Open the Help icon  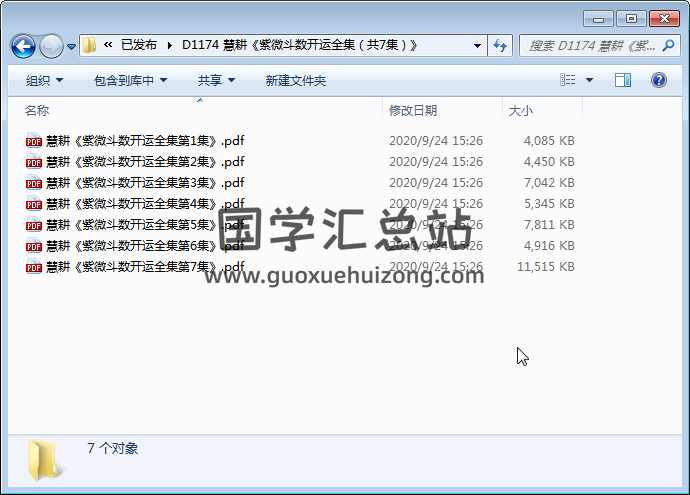659,80
